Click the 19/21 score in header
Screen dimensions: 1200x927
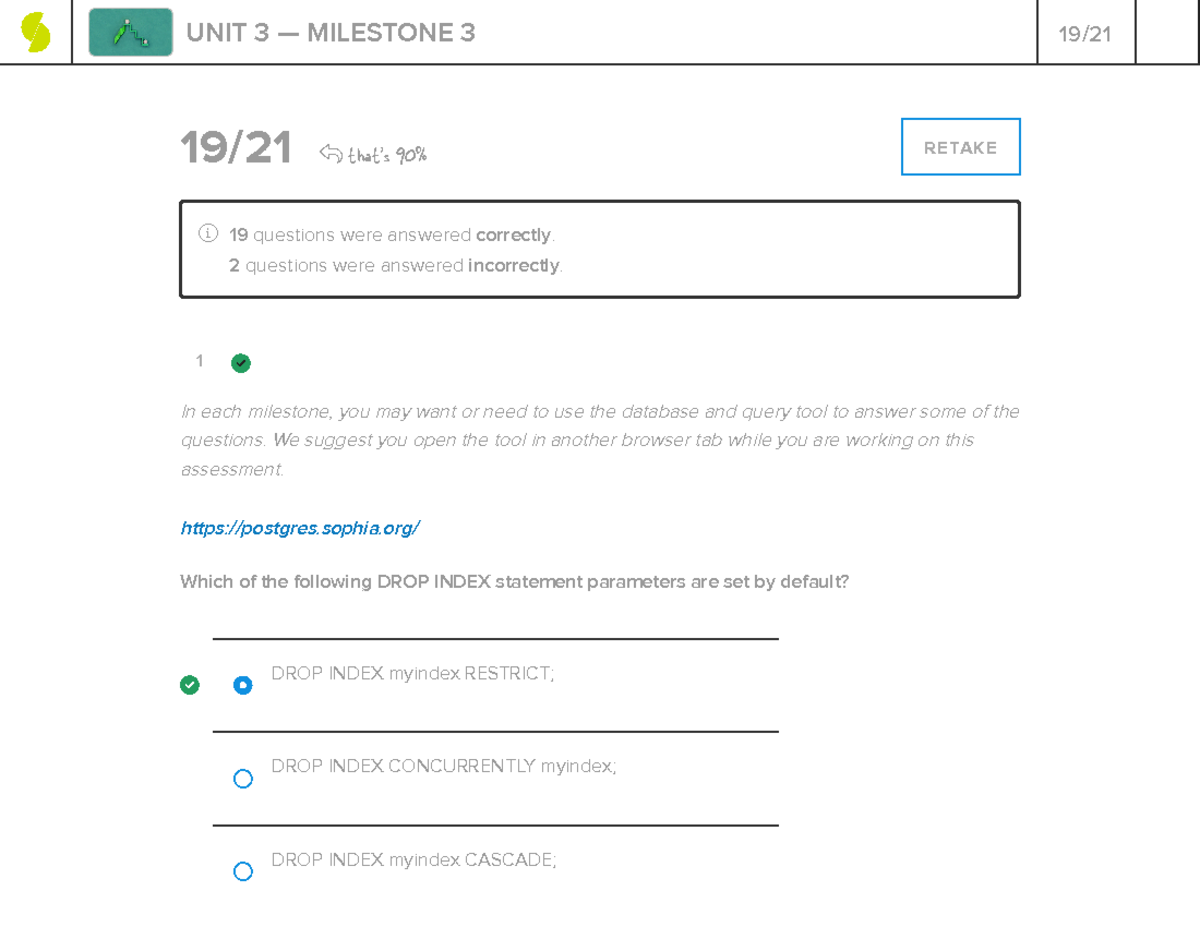[1085, 34]
